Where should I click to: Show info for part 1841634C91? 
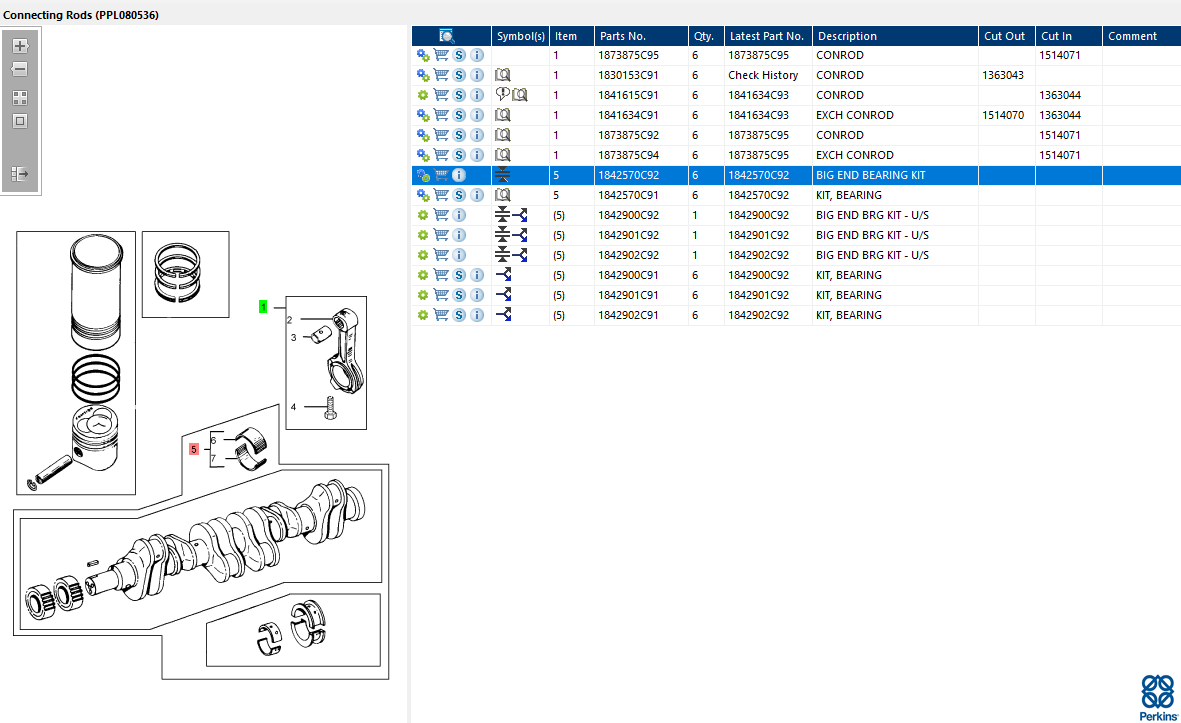(478, 115)
